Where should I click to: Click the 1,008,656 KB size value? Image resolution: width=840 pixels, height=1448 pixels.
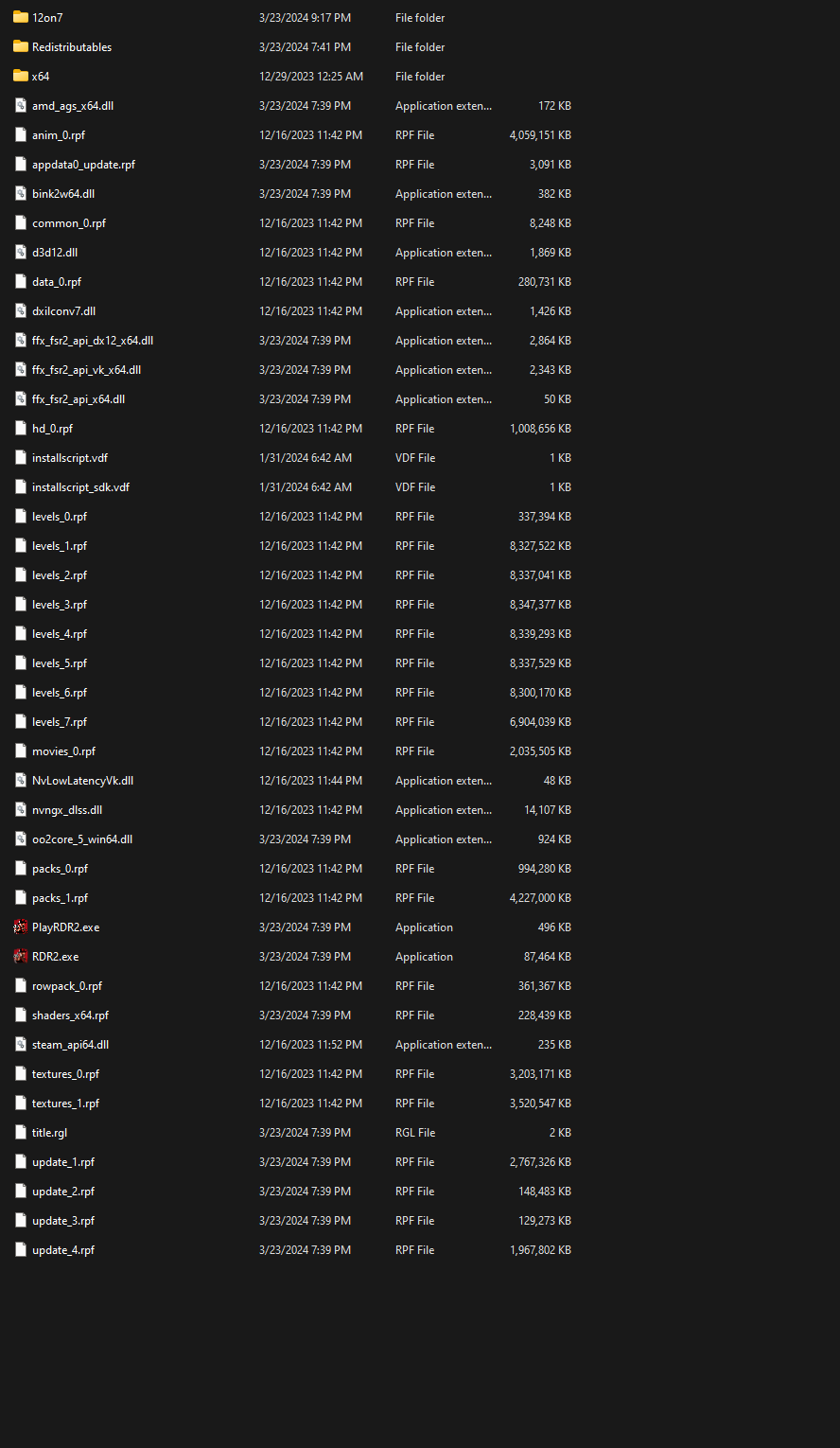coord(540,429)
